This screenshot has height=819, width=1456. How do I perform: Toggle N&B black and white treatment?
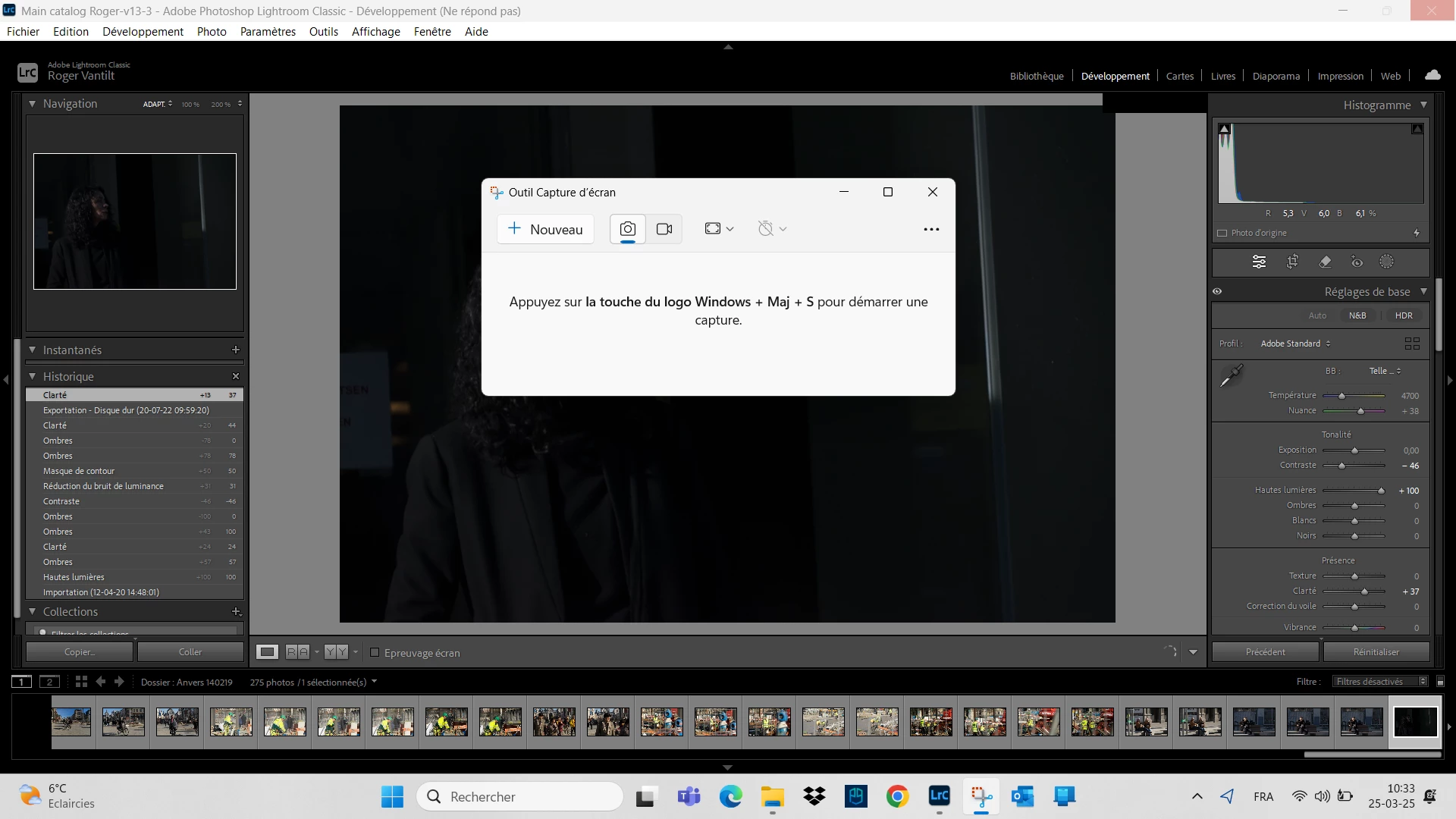[x=1357, y=315]
